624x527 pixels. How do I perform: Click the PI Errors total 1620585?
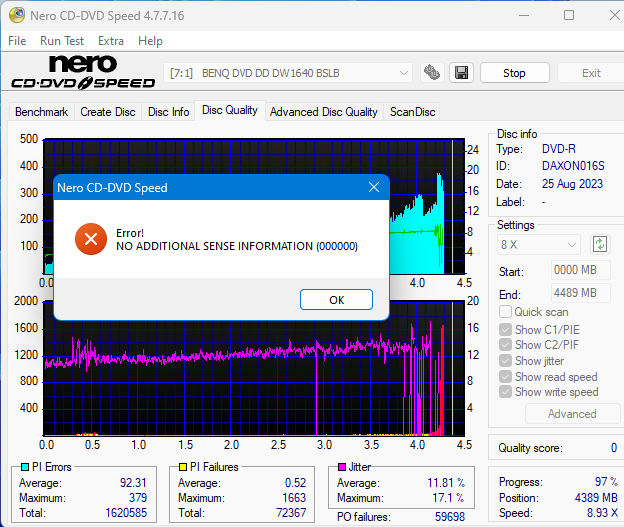coord(126,513)
